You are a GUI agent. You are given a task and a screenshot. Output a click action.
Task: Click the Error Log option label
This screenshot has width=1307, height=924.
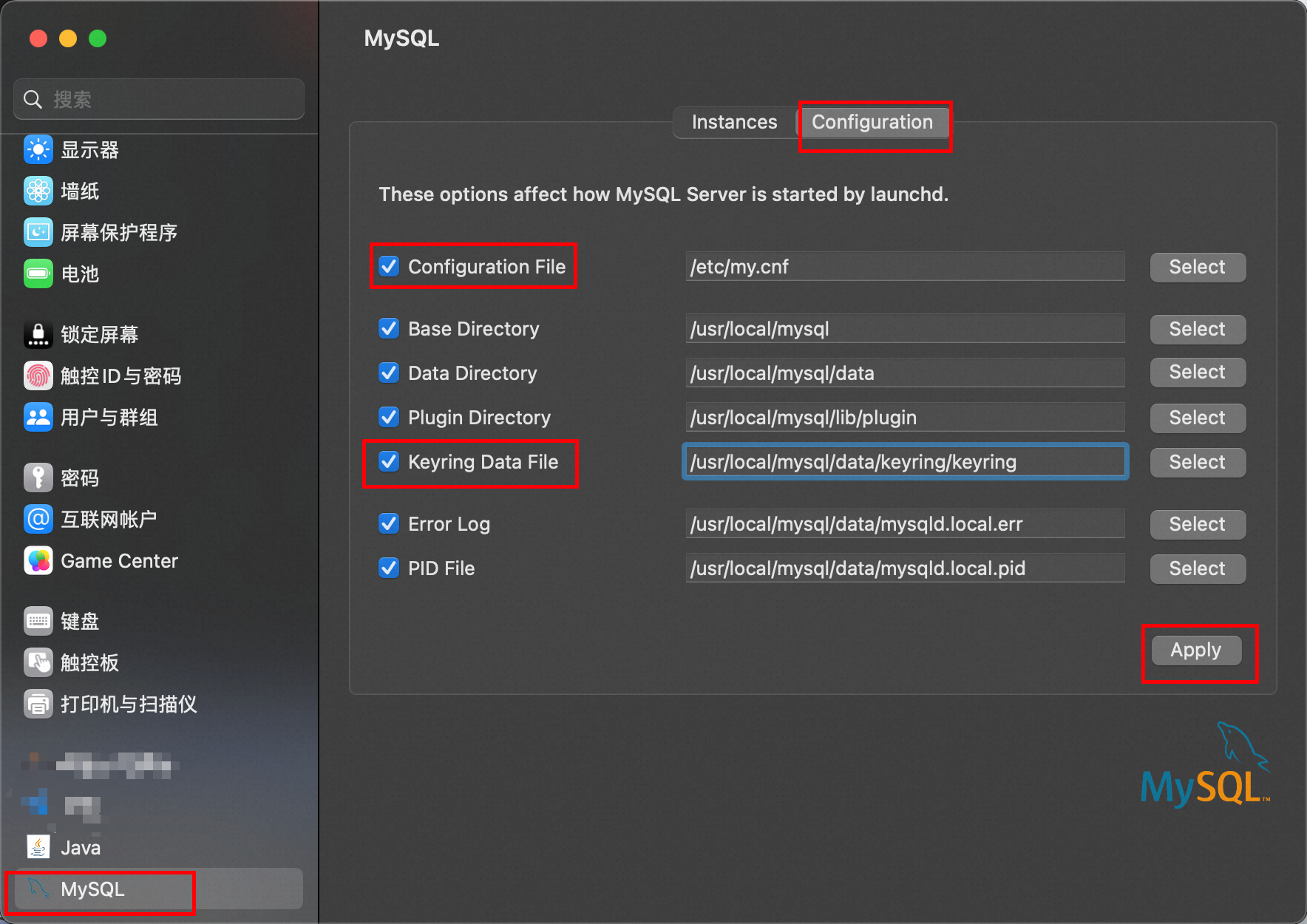449,524
